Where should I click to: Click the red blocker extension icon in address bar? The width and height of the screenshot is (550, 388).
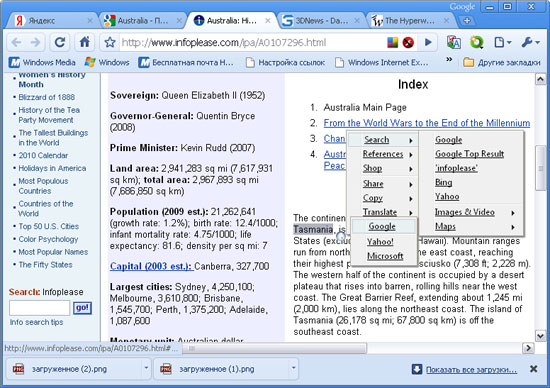click(x=408, y=43)
